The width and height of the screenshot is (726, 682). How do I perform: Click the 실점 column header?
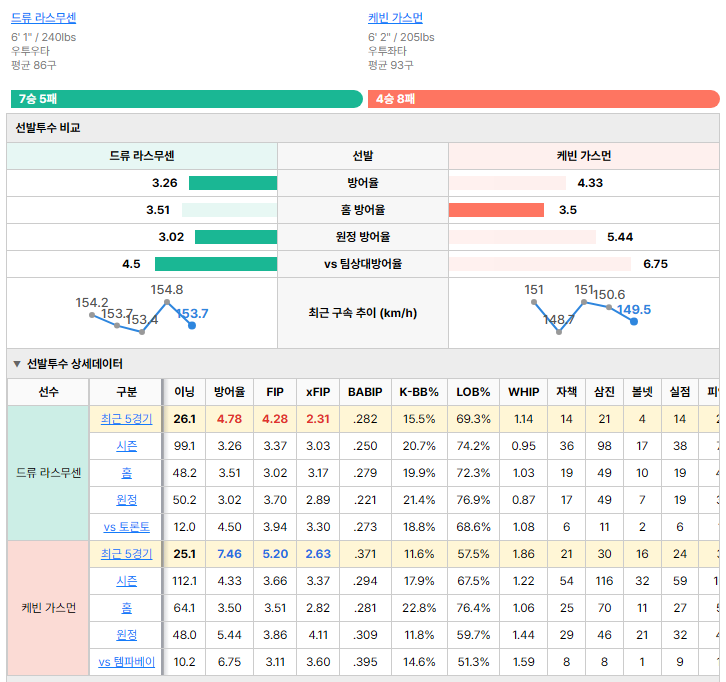tap(680, 392)
